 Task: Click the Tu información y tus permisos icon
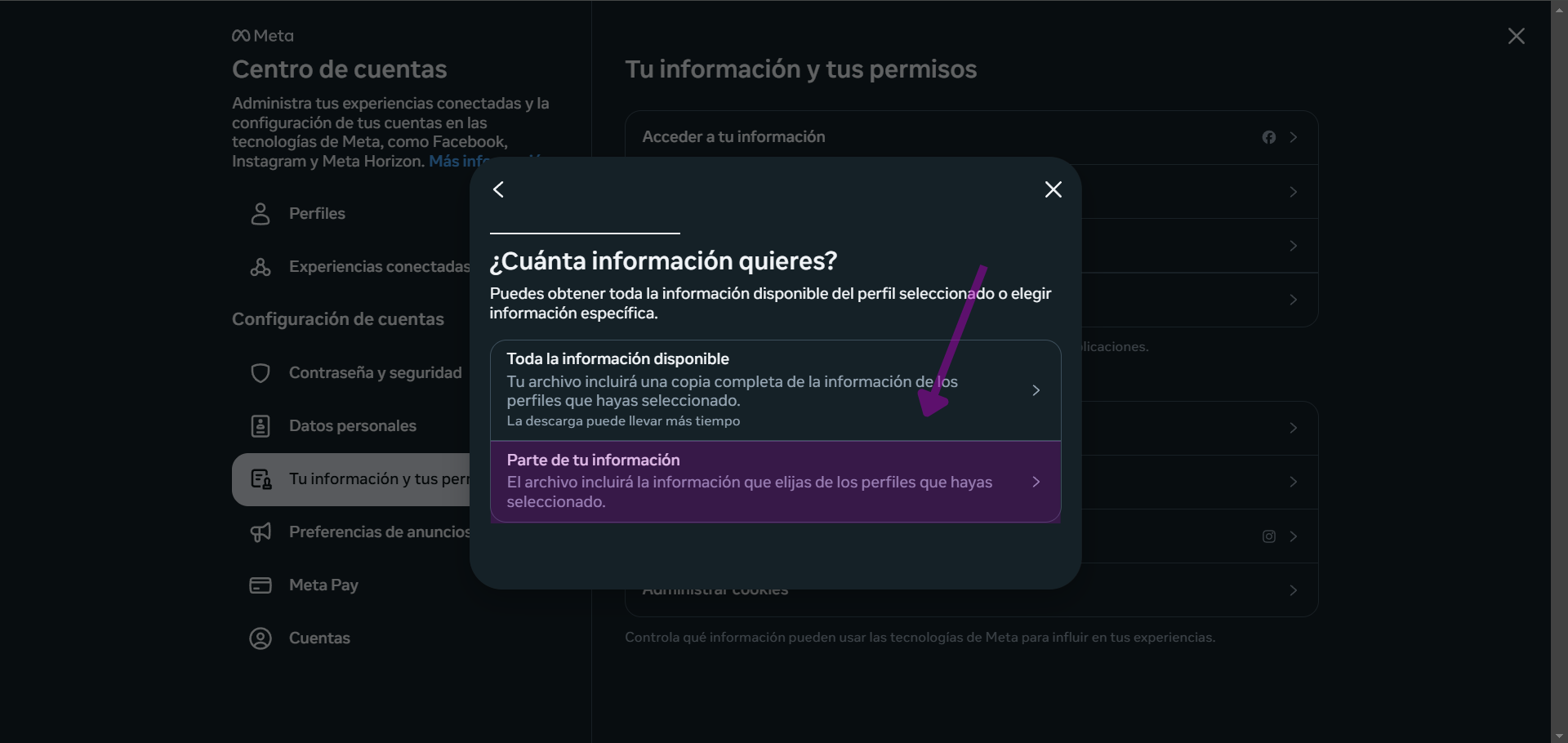click(261, 479)
